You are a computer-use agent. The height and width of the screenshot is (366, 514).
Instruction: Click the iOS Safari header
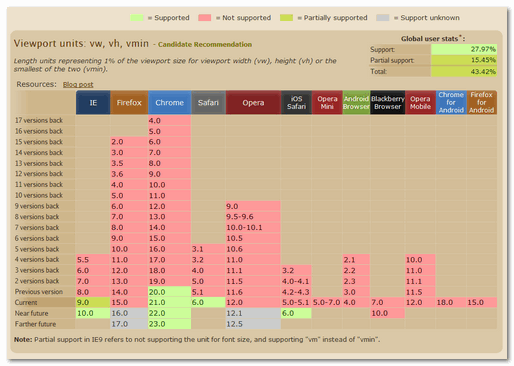coord(296,103)
